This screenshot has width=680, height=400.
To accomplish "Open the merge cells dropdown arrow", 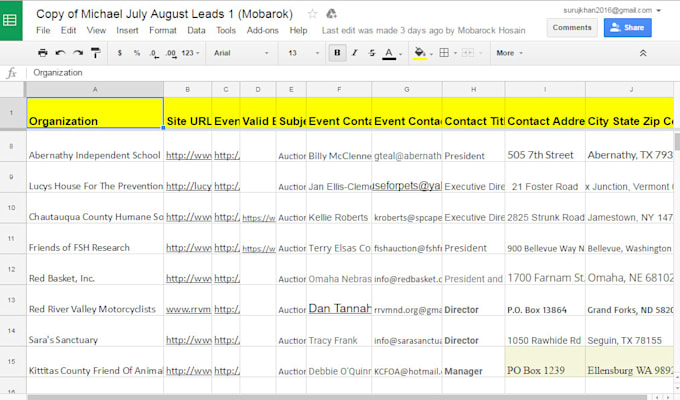I will 481,53.
